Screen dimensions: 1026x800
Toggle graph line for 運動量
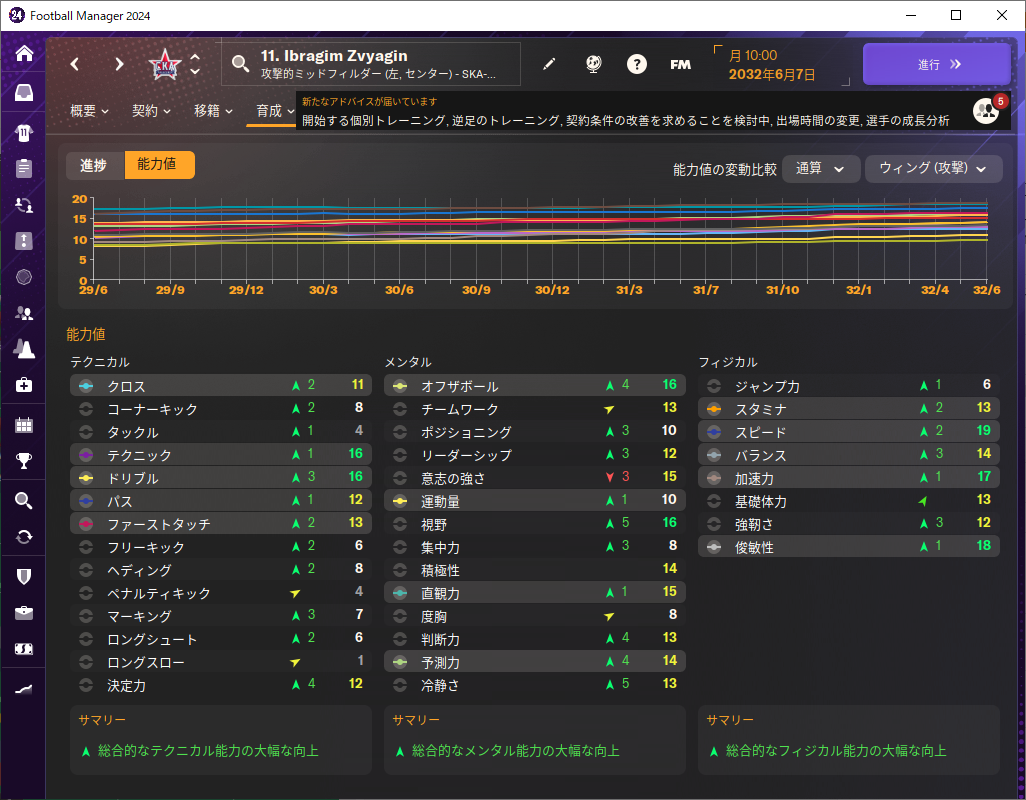click(400, 501)
